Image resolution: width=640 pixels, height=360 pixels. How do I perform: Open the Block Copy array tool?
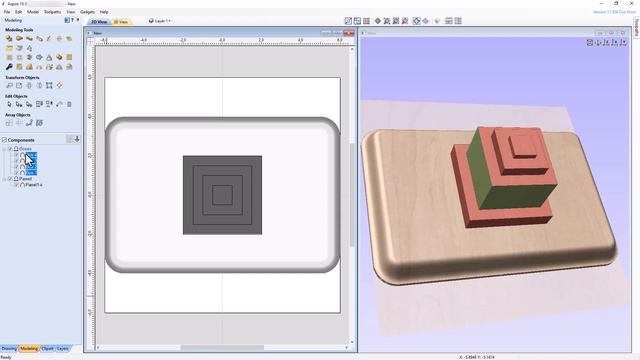coord(9,123)
